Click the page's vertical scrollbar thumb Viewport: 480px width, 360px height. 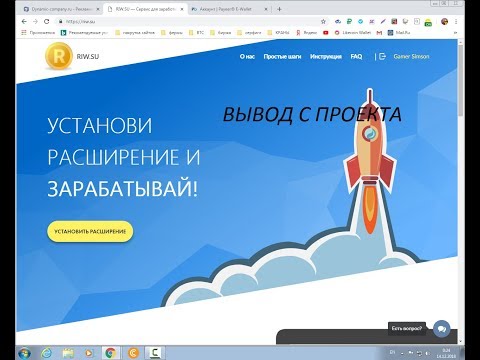[x=461, y=80]
